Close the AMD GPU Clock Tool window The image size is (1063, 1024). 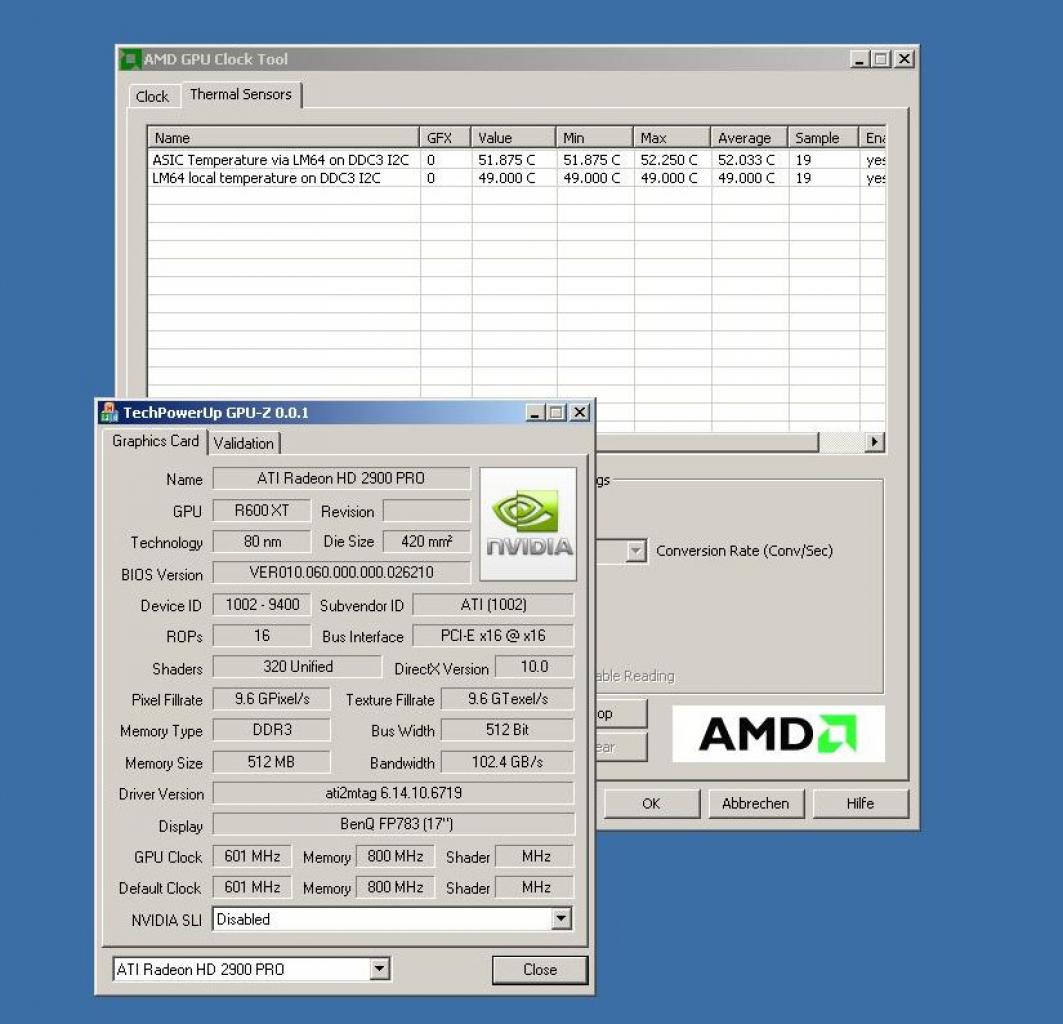pos(904,59)
